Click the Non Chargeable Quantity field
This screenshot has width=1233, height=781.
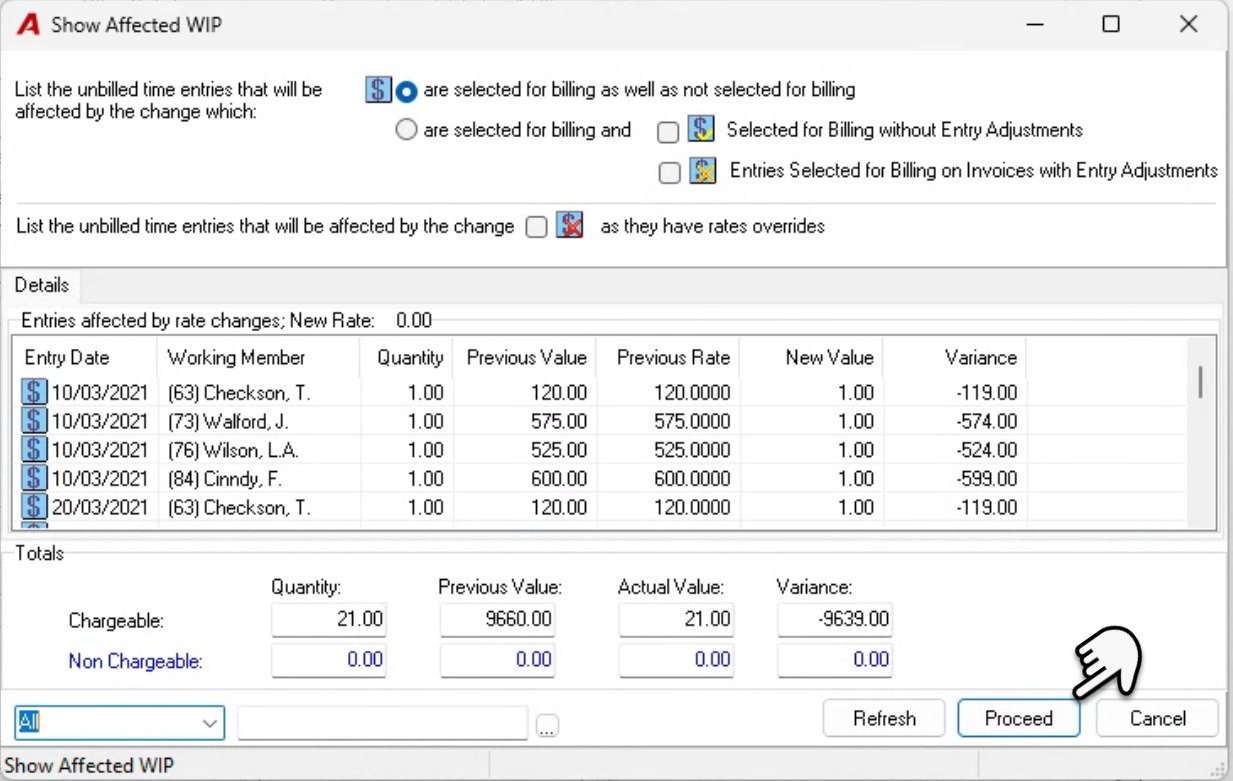point(328,660)
